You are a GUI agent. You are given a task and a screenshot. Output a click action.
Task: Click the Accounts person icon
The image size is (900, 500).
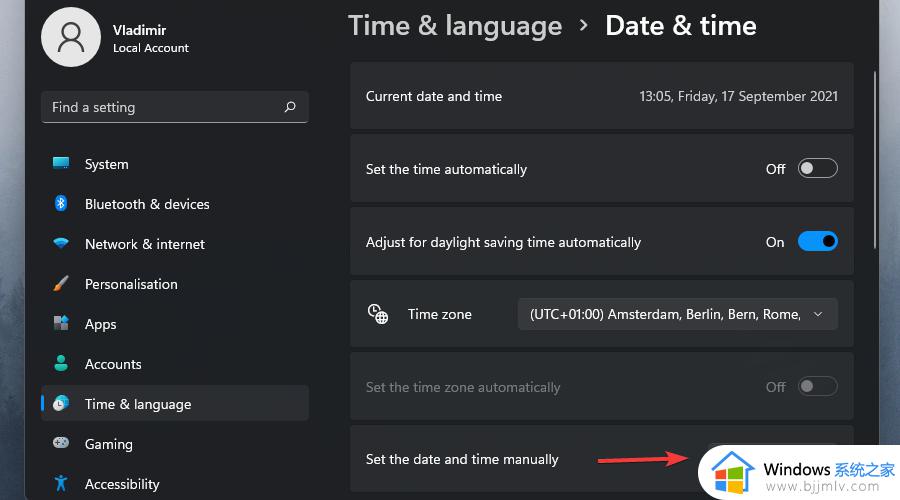click(x=61, y=363)
